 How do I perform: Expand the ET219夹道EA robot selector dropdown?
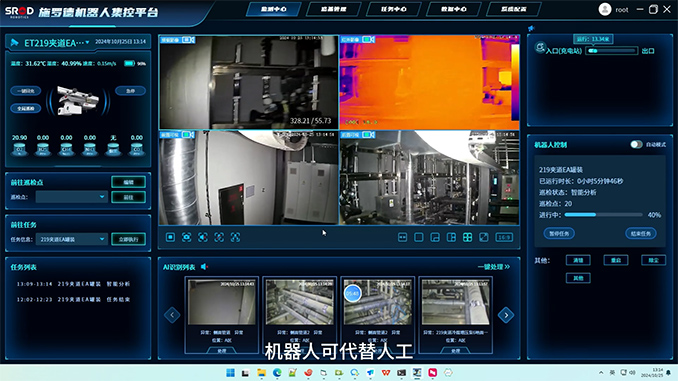(87, 42)
